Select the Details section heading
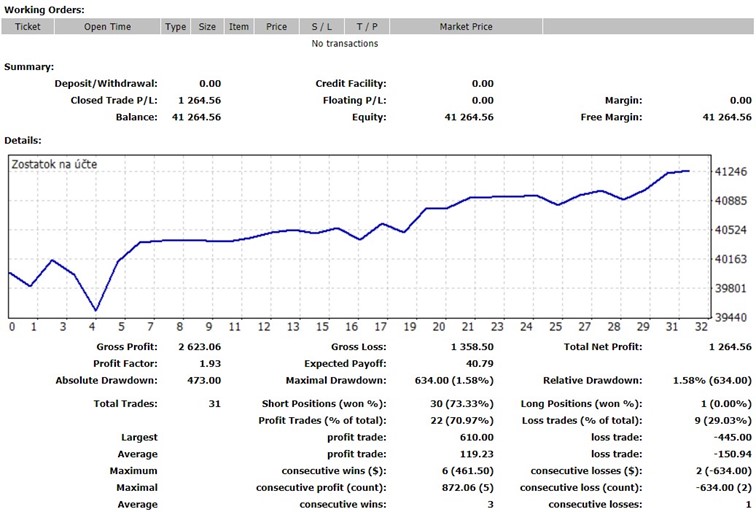 coord(22,140)
